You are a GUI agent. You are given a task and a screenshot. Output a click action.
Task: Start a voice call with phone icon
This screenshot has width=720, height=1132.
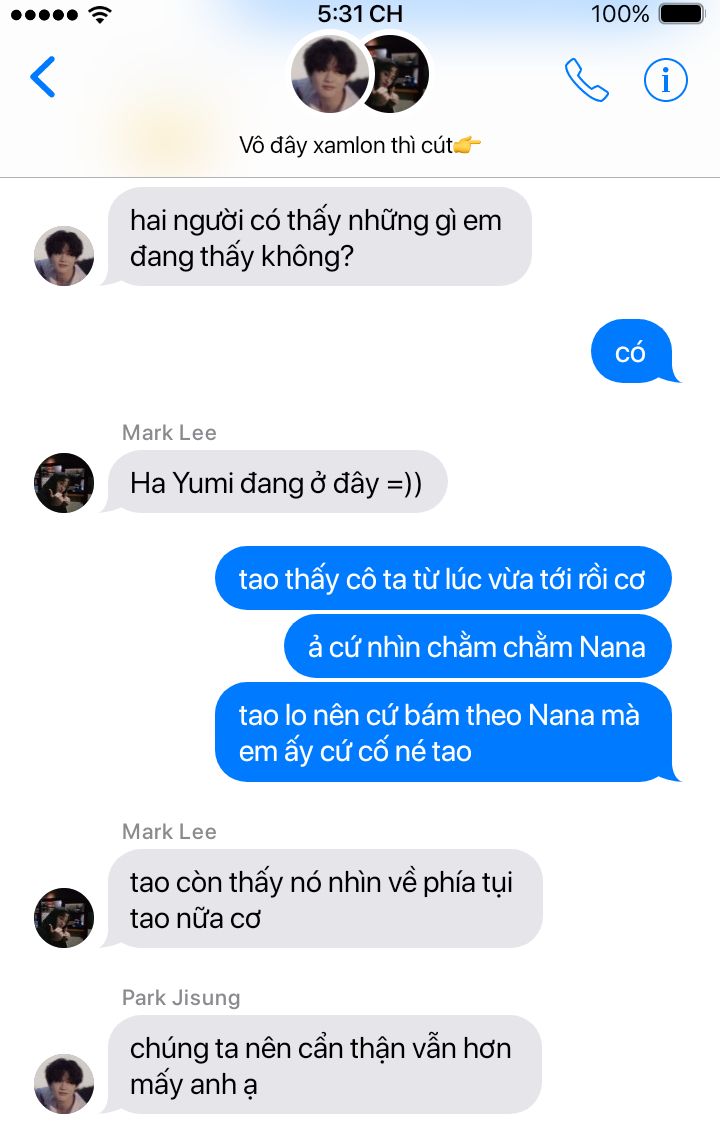586,79
